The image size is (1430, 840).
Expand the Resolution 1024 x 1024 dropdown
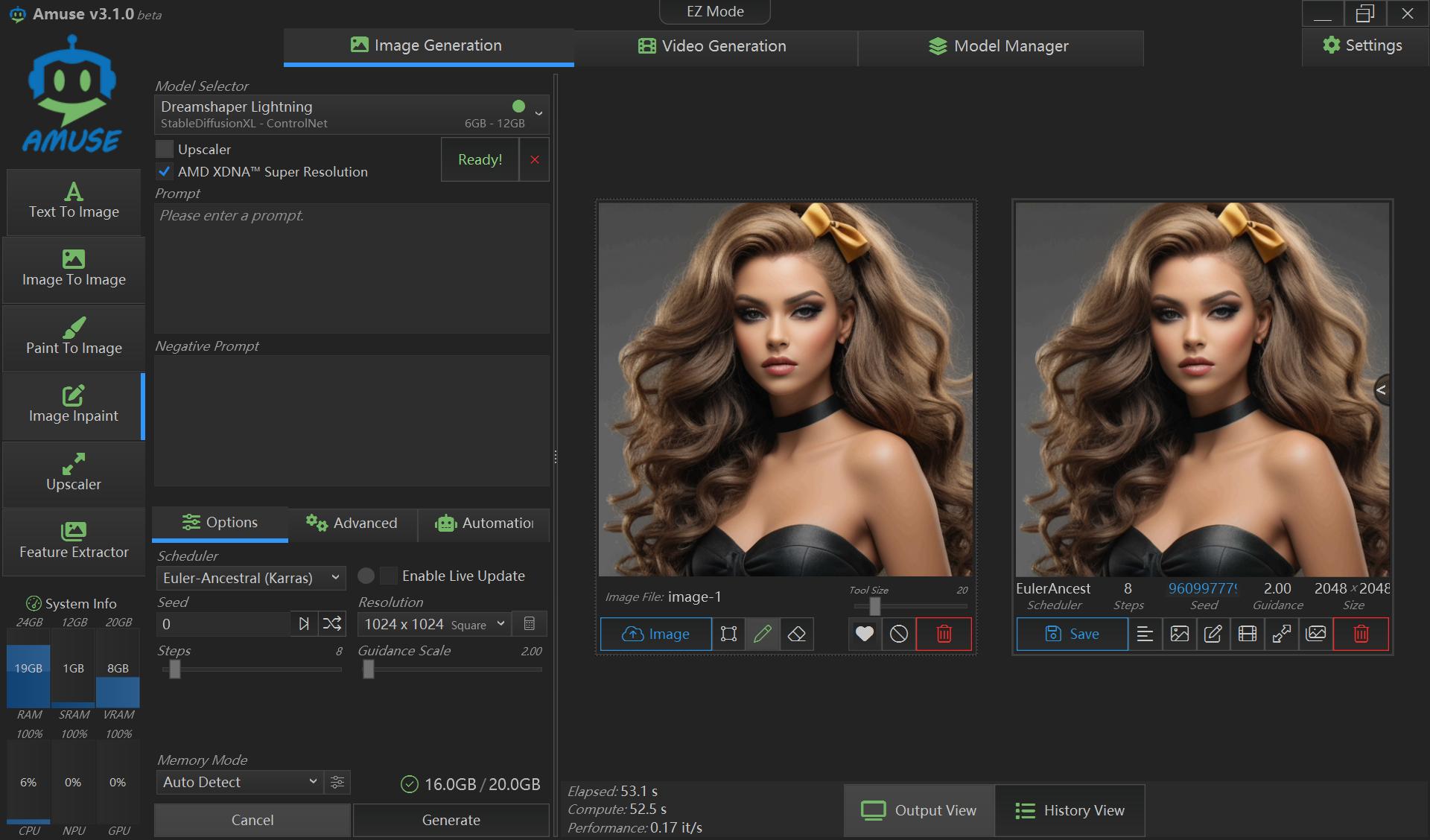pos(434,624)
